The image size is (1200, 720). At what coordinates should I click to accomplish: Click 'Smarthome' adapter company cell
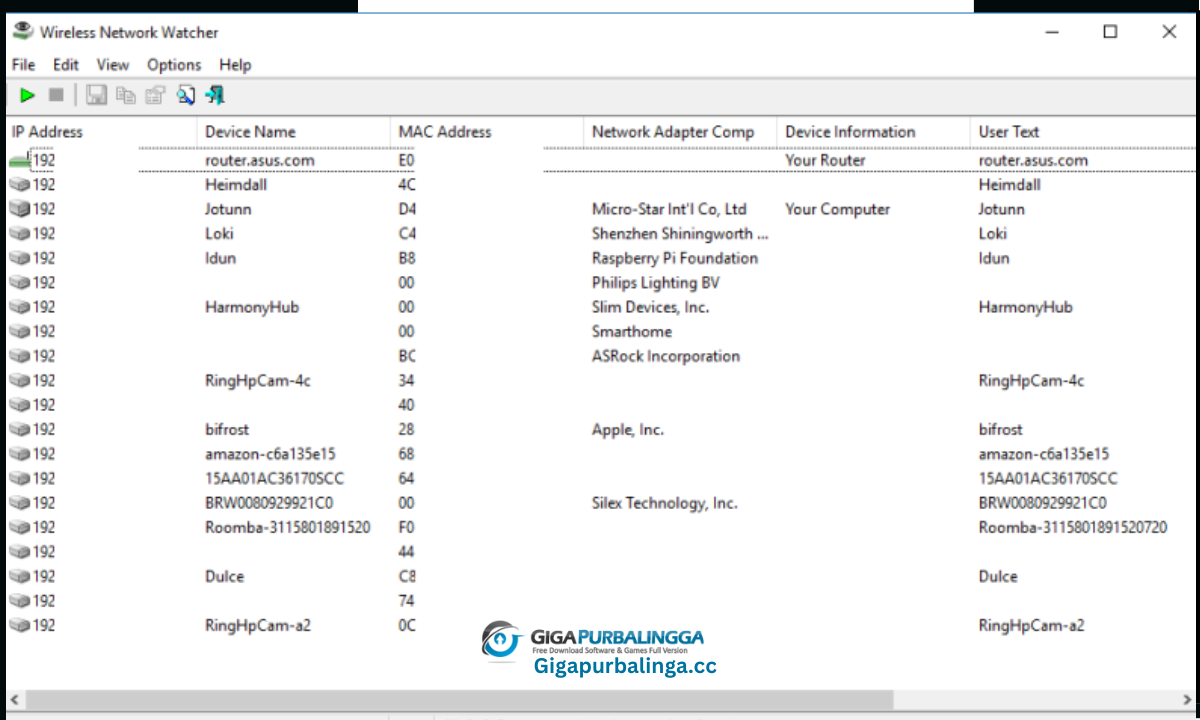pos(632,332)
